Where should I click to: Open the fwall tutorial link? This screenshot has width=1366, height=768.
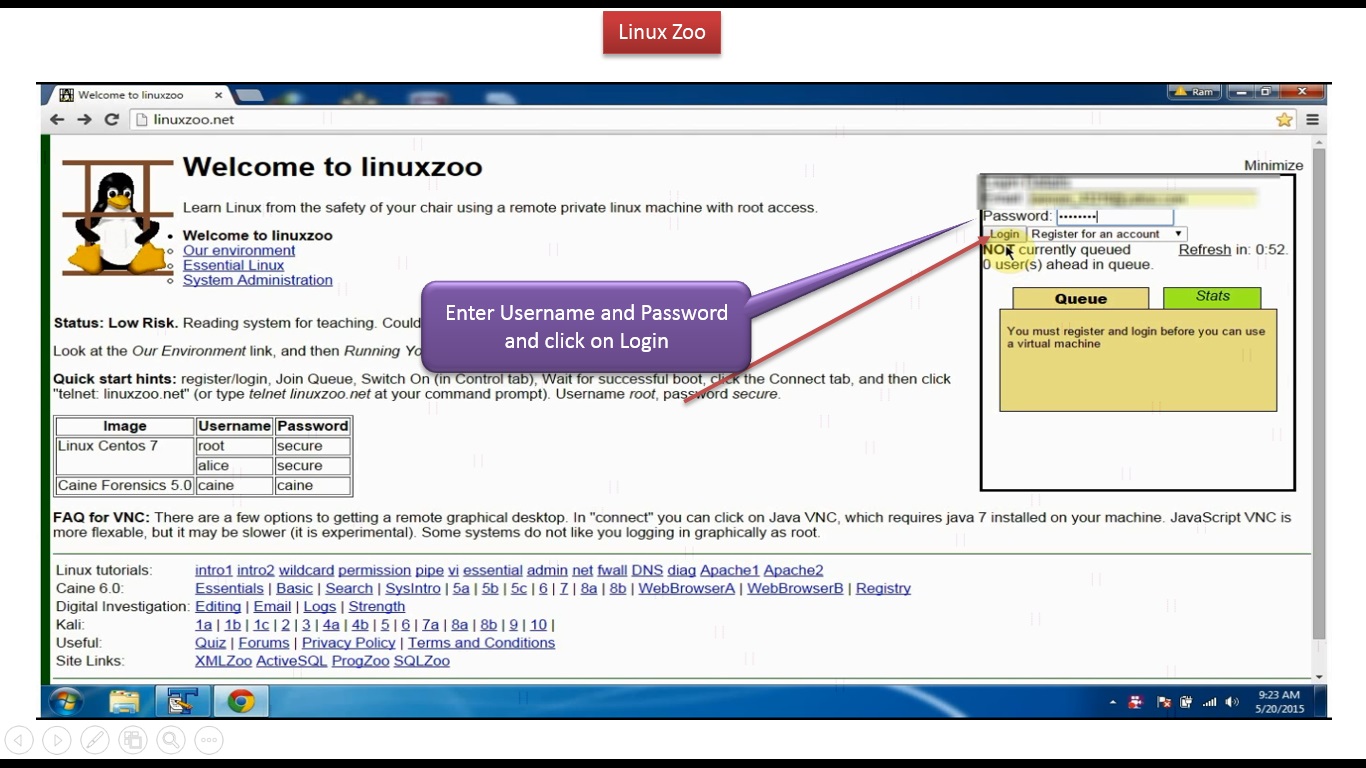coord(612,571)
